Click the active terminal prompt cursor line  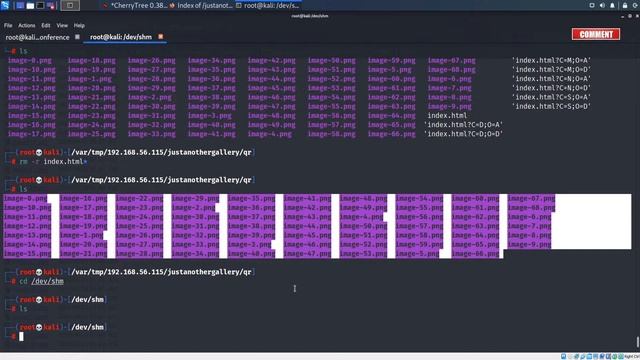pos(21,336)
